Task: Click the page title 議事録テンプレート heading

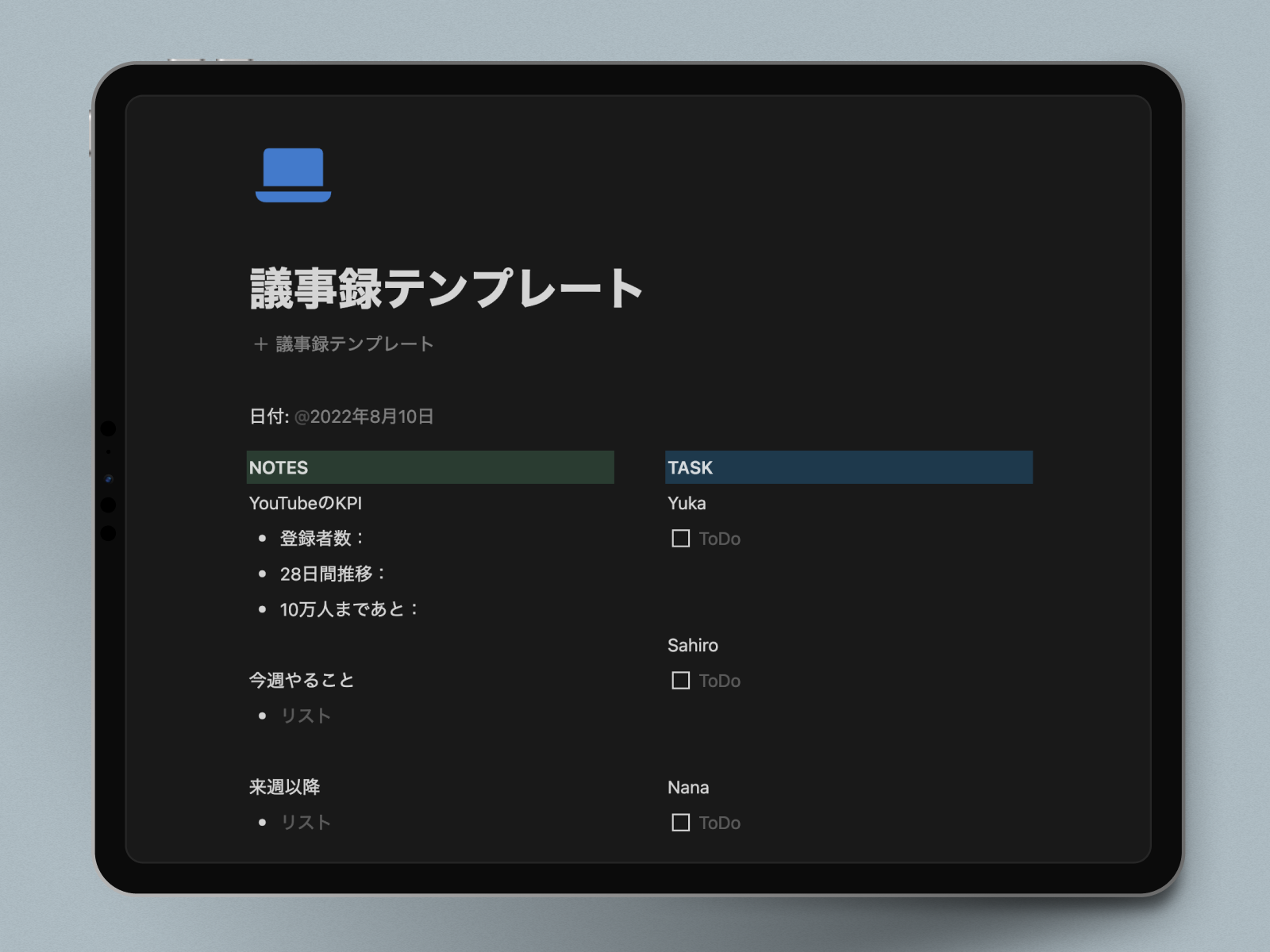Action: (446, 289)
